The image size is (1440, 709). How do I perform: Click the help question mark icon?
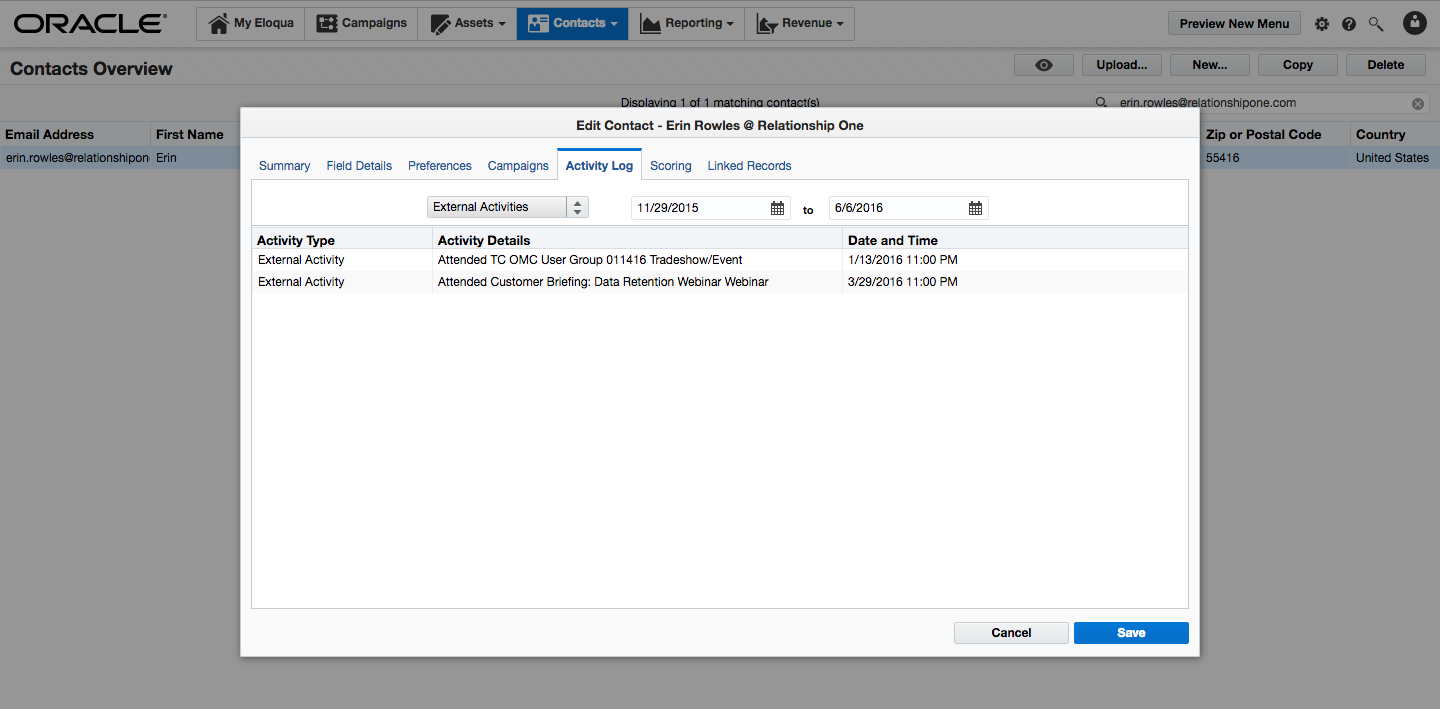(x=1348, y=23)
